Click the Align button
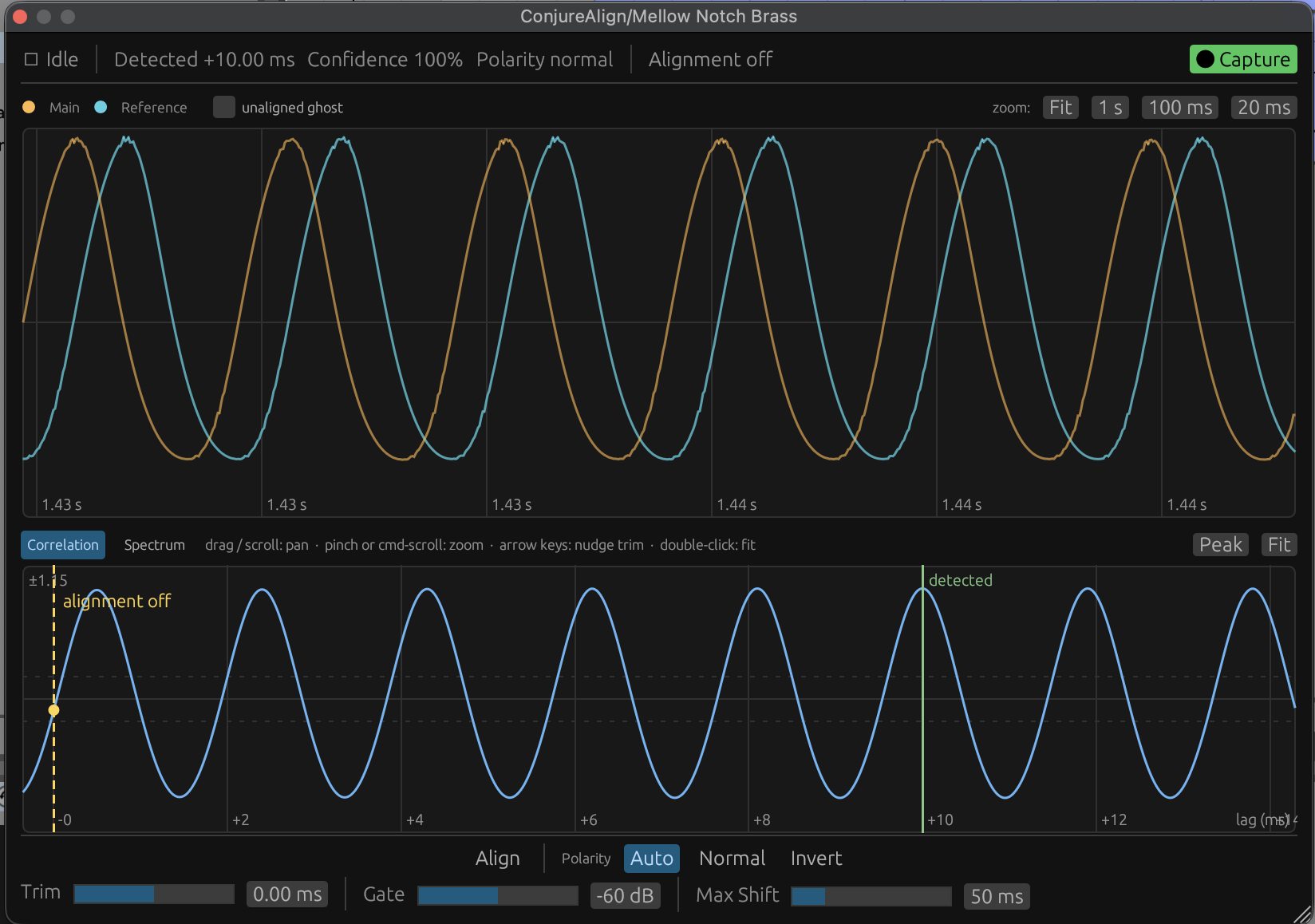 click(497, 859)
